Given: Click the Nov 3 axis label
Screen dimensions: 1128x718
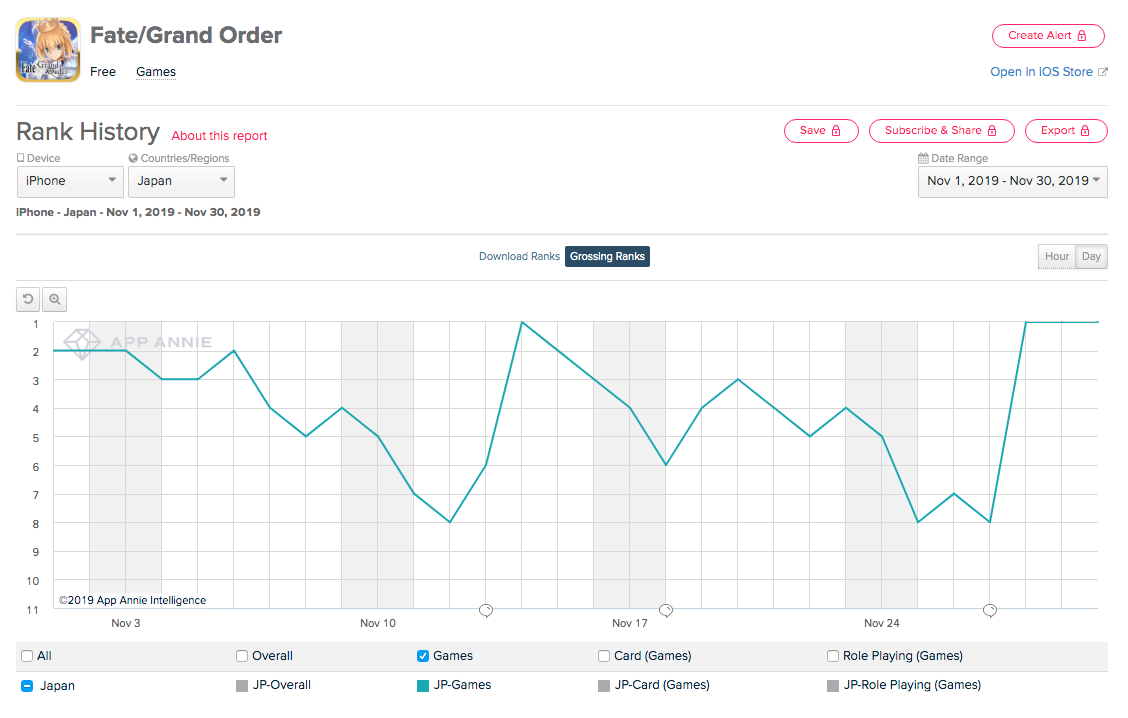Looking at the screenshot, I should pos(126,623).
